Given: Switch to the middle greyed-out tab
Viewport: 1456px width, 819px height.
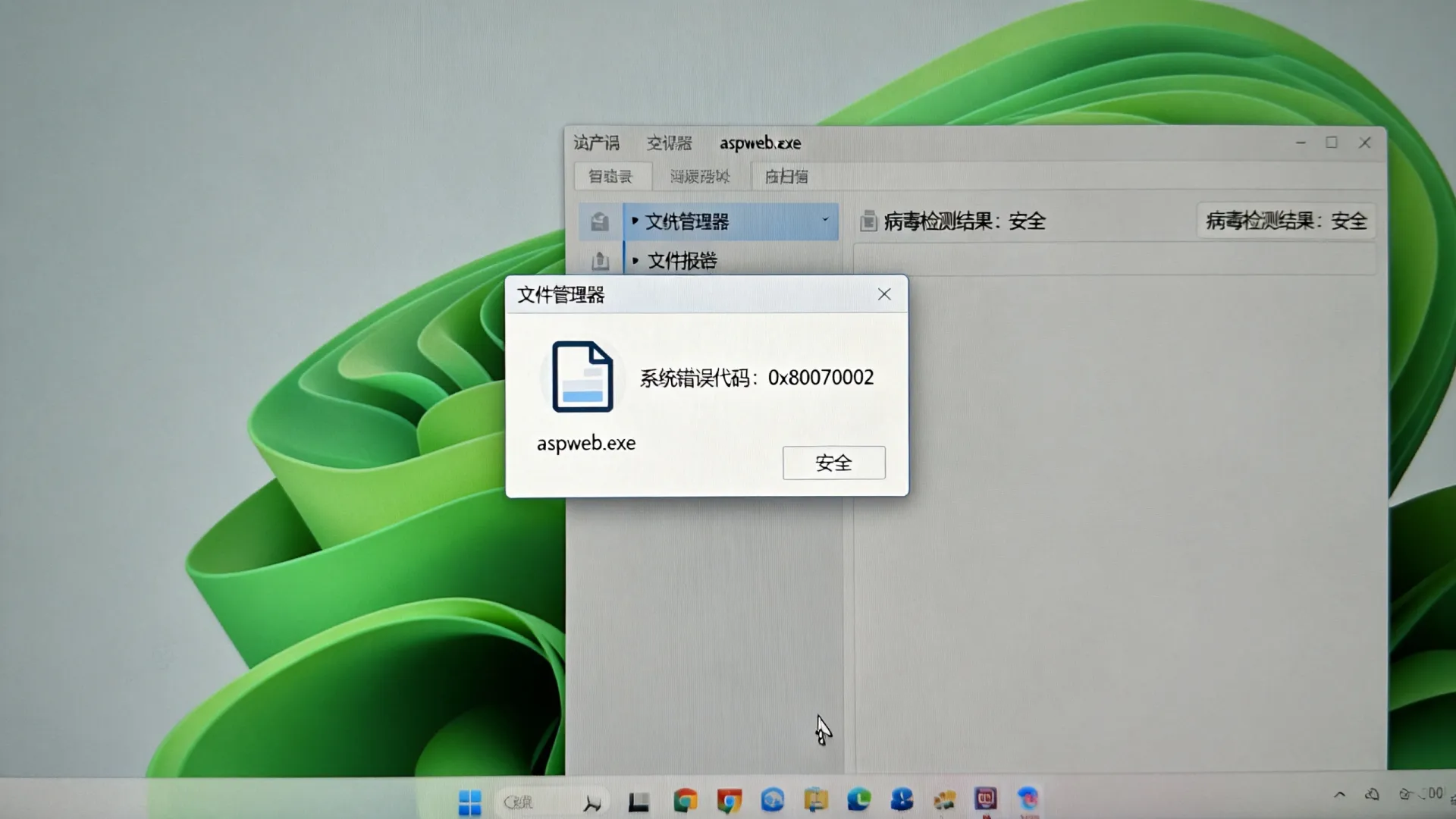Looking at the screenshot, I should pyautogui.click(x=700, y=177).
